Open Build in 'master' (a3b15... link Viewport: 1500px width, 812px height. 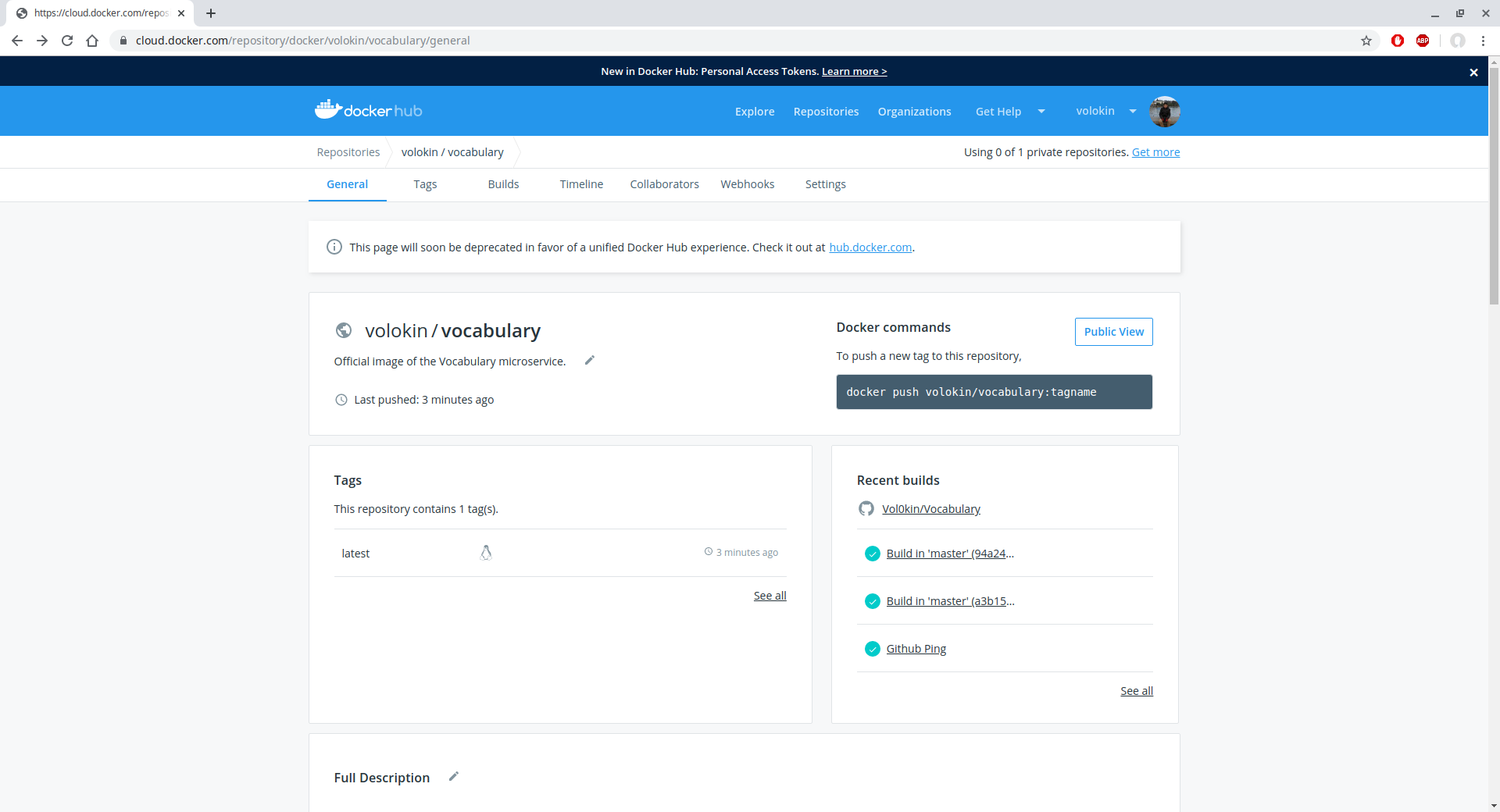950,601
